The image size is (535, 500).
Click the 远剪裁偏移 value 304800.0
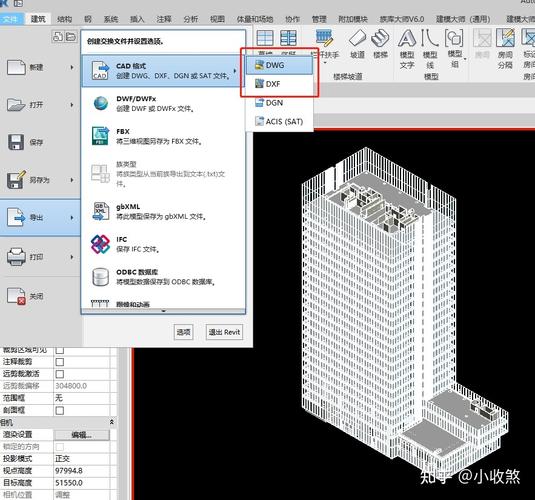tap(82, 386)
